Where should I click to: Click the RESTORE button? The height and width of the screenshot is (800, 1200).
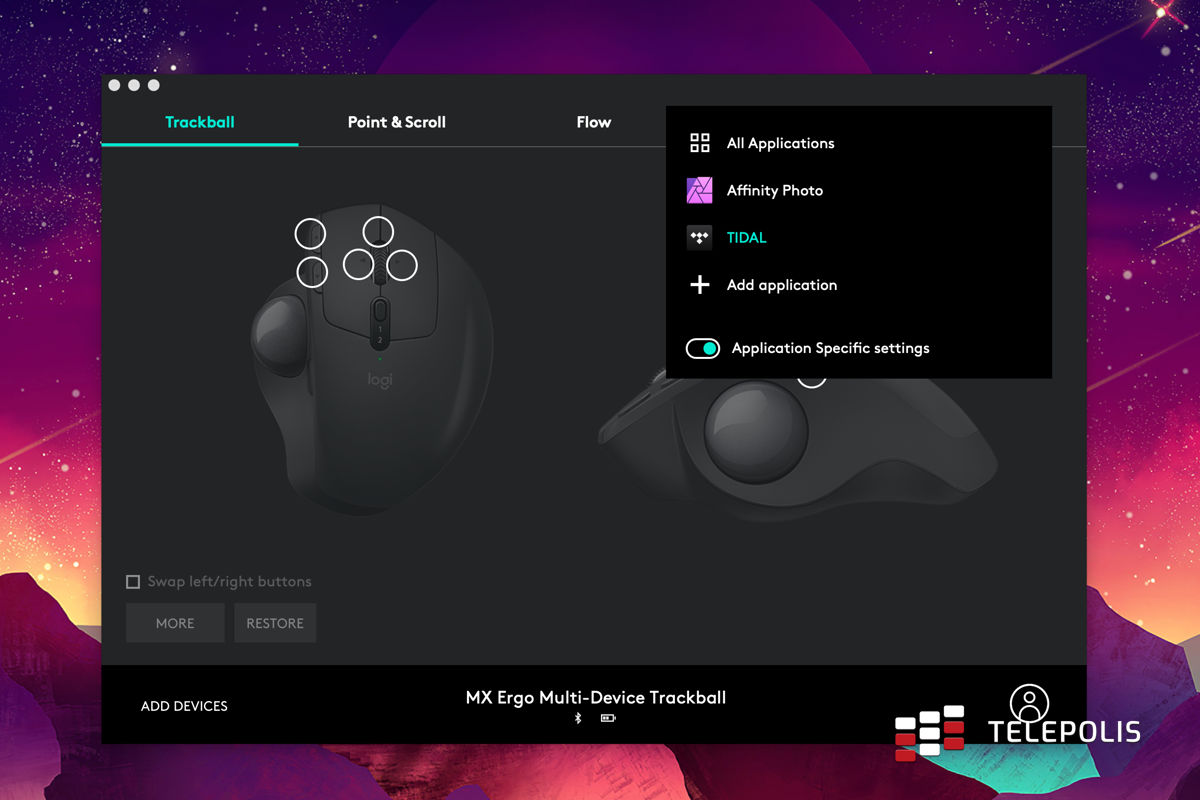tap(275, 623)
